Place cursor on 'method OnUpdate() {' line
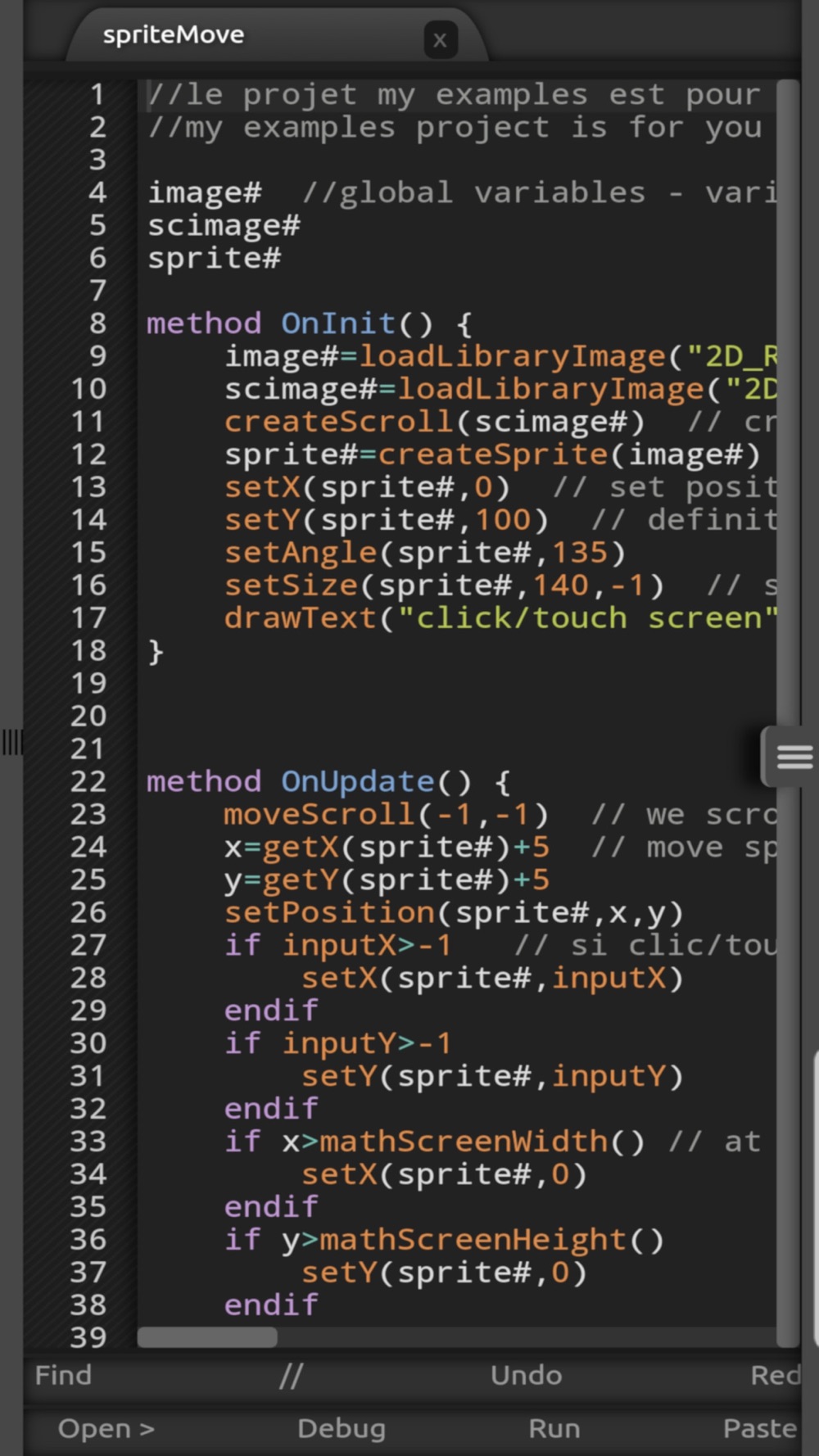The width and height of the screenshot is (819, 1456). 328,782
